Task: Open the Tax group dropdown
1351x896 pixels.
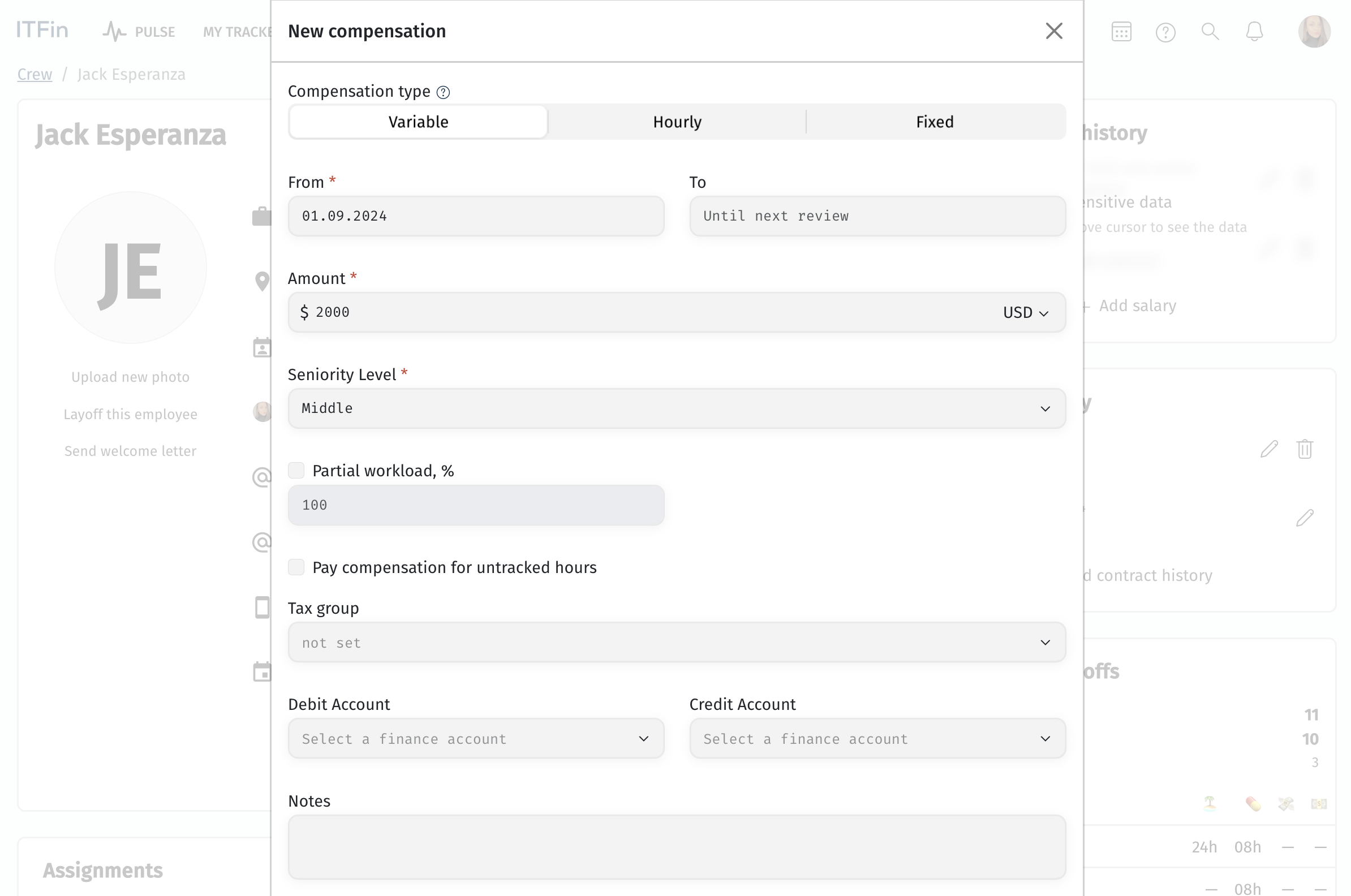Action: (677, 642)
